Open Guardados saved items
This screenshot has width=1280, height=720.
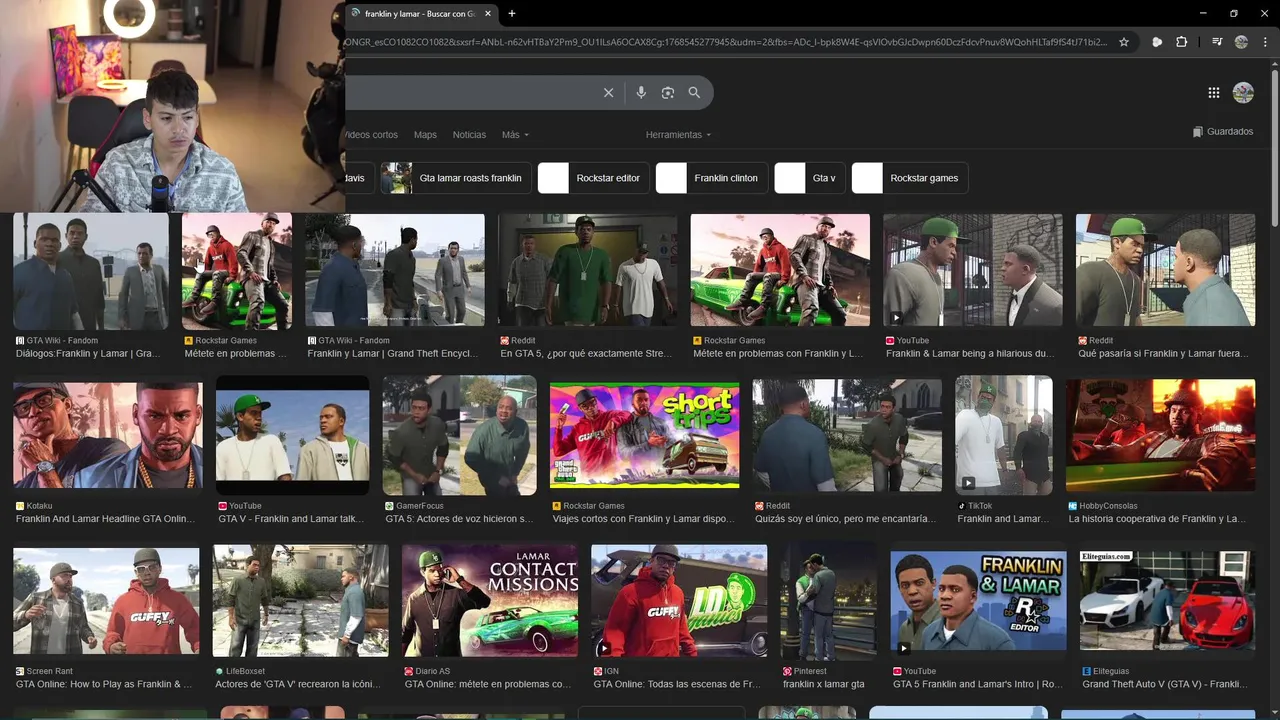(x=1223, y=132)
